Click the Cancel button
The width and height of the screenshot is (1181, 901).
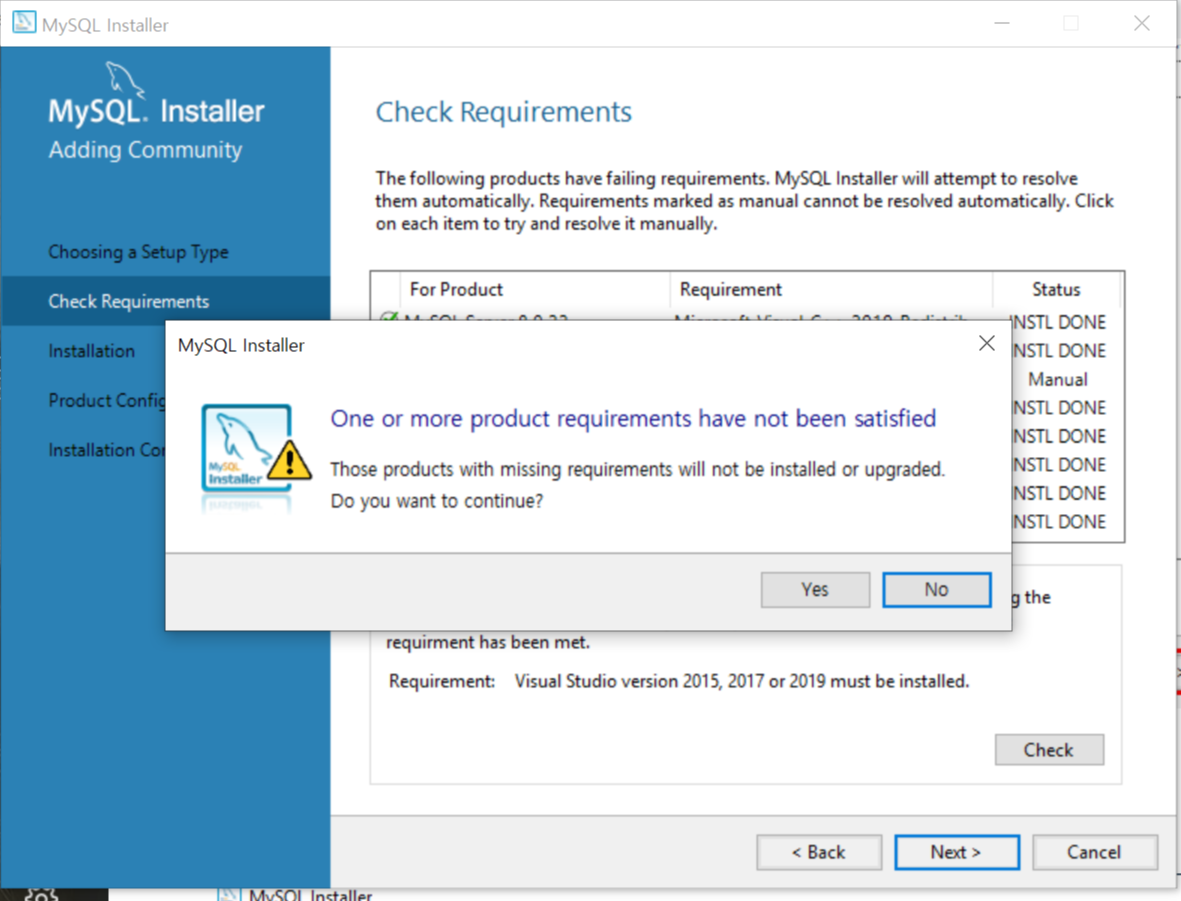1094,852
